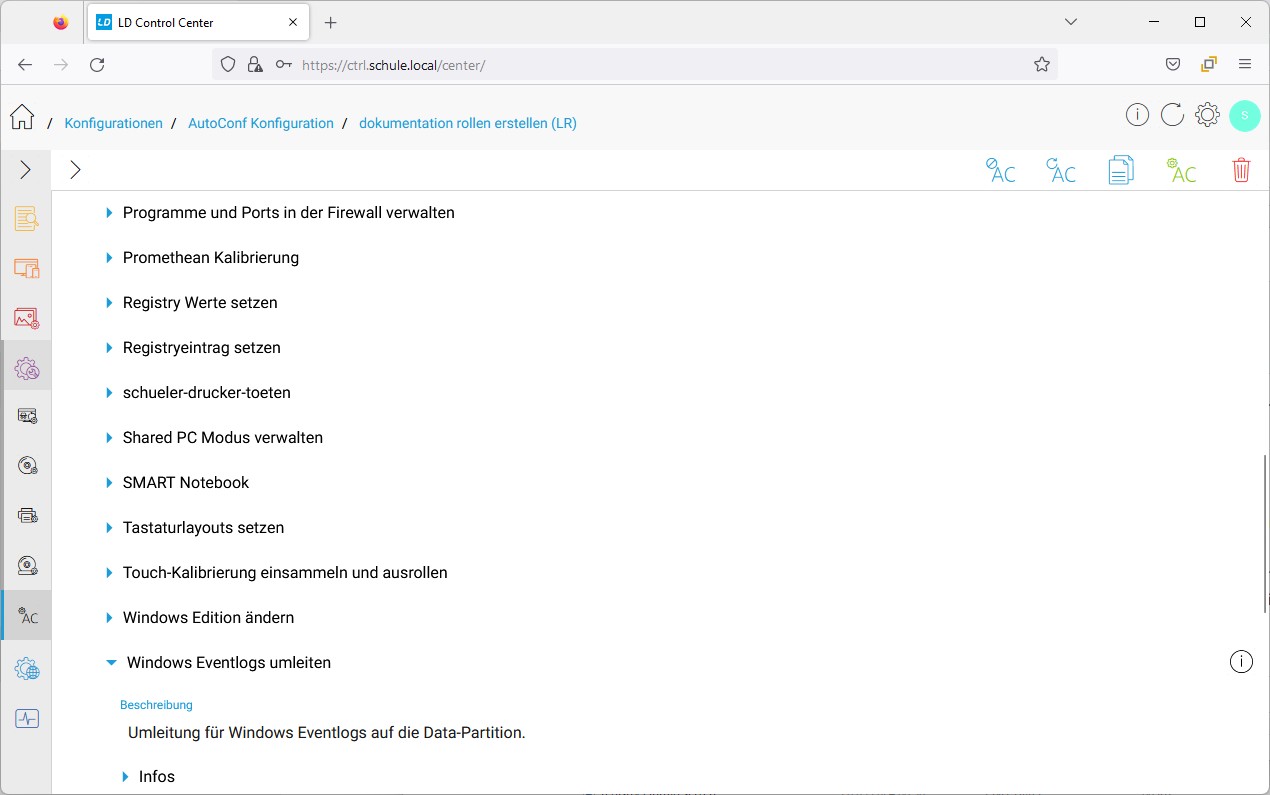Click the green AC icon with gear
This screenshot has height=795, width=1270.
click(1181, 170)
